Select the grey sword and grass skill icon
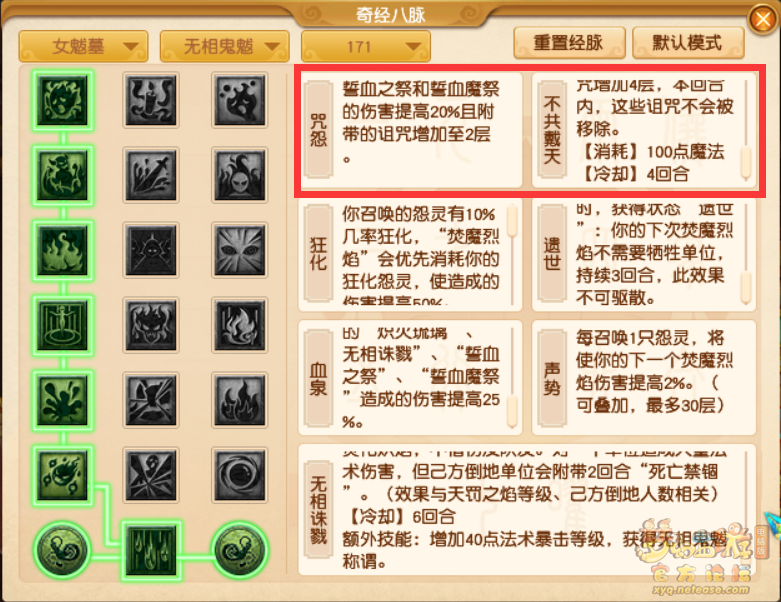This screenshot has width=781, height=602. pyautogui.click(x=151, y=175)
